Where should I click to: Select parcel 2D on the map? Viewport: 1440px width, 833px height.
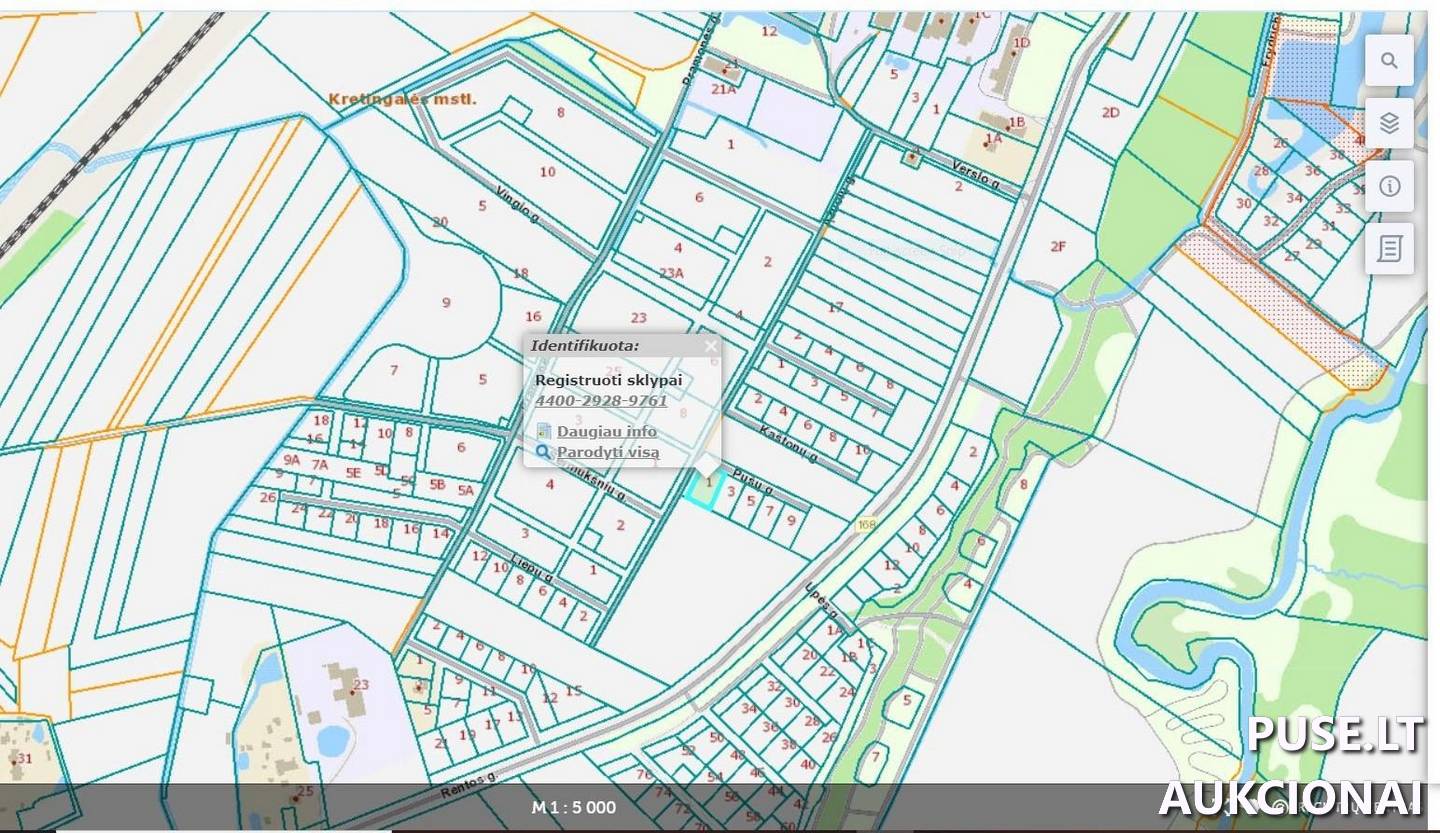[x=1110, y=112]
